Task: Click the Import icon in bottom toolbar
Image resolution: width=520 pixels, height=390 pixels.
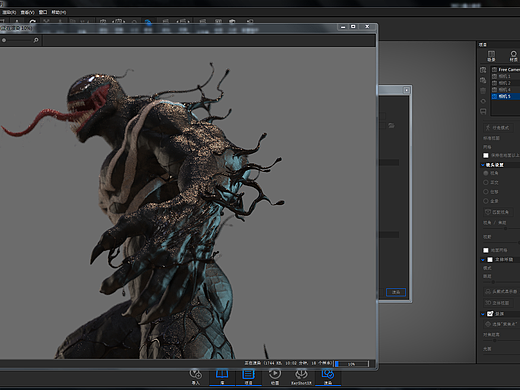Action: [x=196, y=374]
